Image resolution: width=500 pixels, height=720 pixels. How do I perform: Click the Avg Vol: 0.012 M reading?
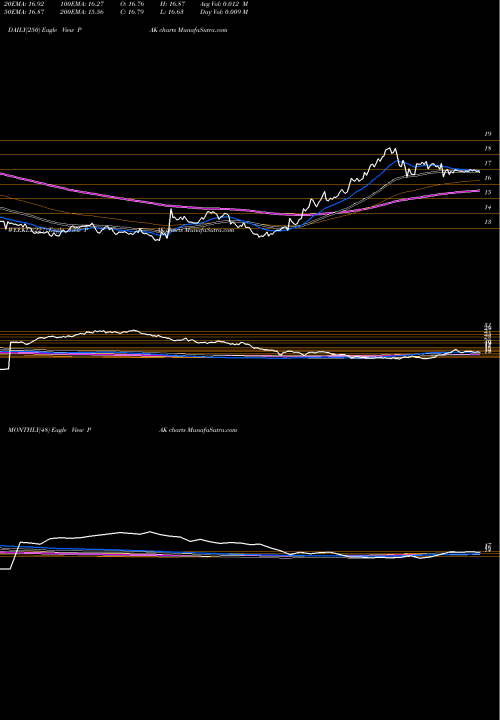coord(224,4)
